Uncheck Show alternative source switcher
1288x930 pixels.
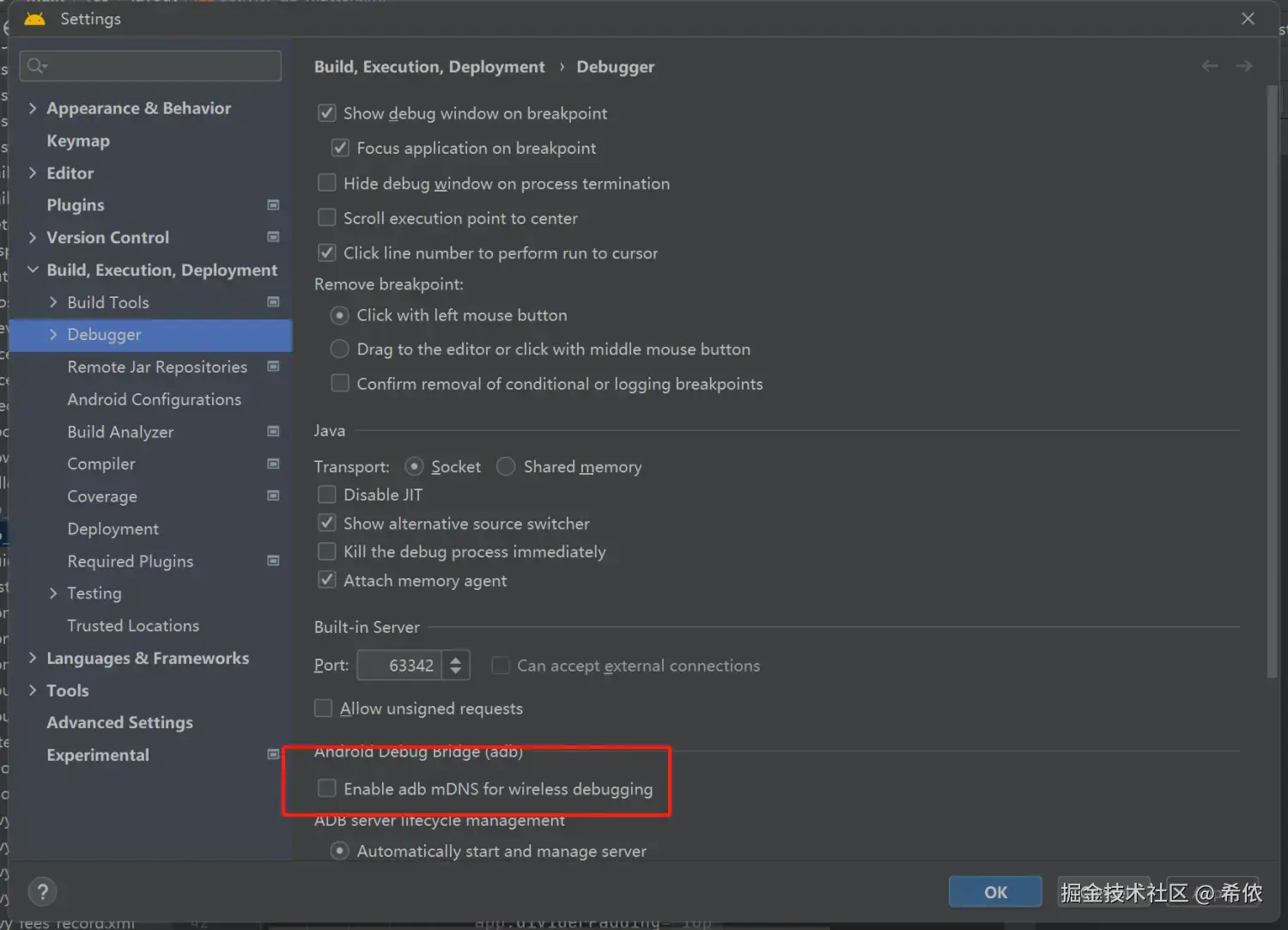coord(326,522)
